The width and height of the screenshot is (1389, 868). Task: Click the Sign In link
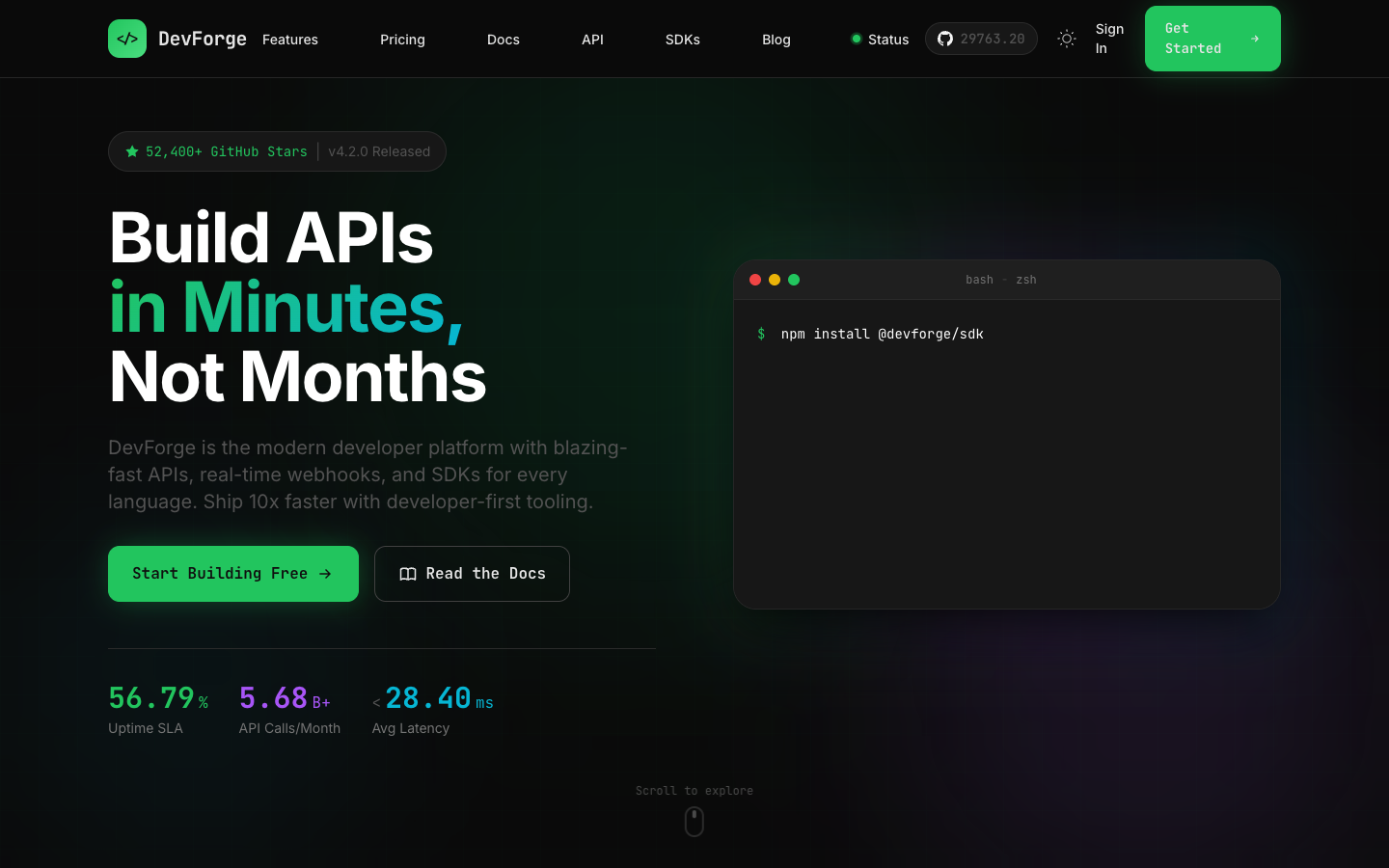pyautogui.click(x=1109, y=39)
